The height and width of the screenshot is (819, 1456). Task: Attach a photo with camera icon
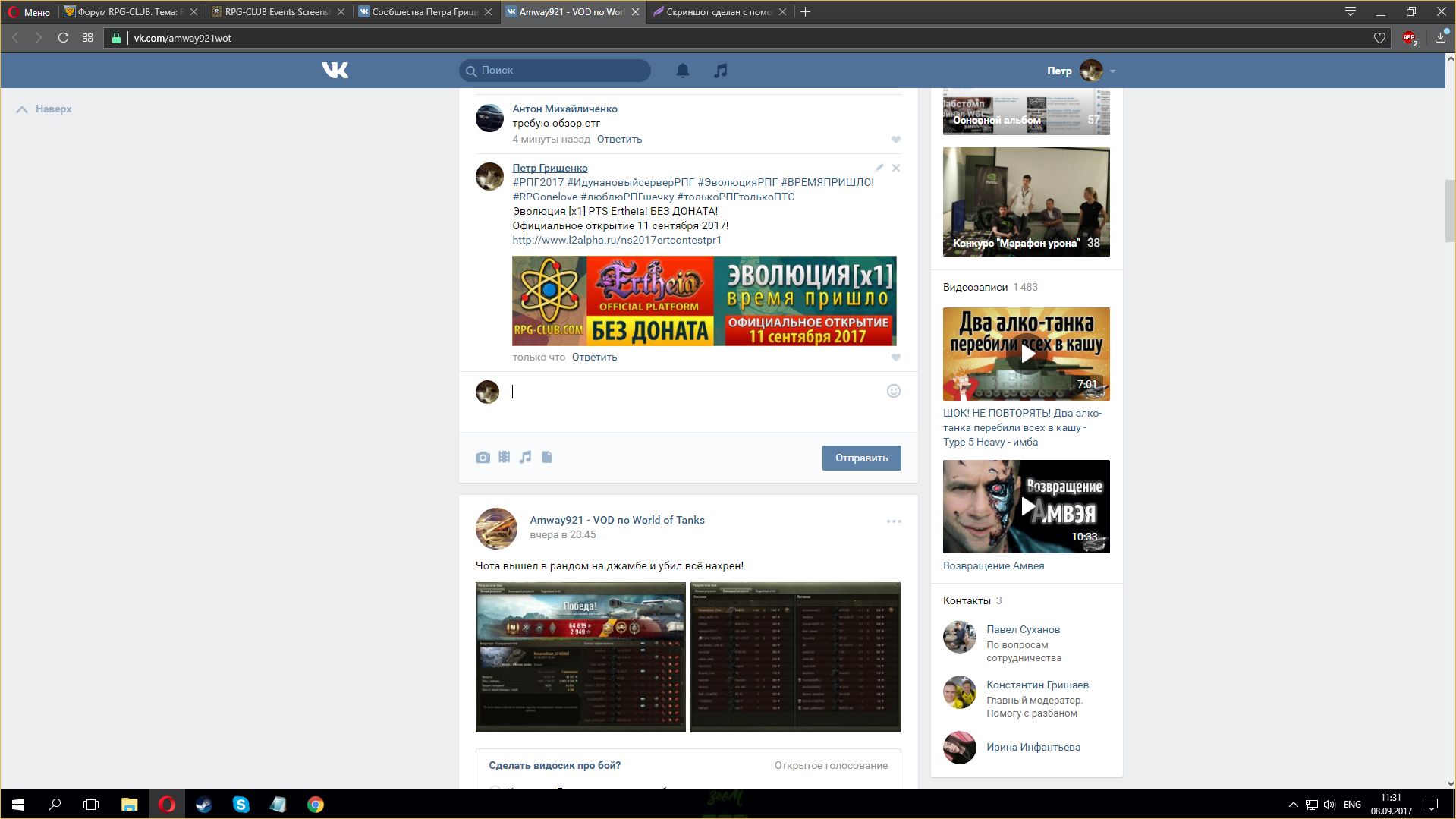pyautogui.click(x=483, y=458)
